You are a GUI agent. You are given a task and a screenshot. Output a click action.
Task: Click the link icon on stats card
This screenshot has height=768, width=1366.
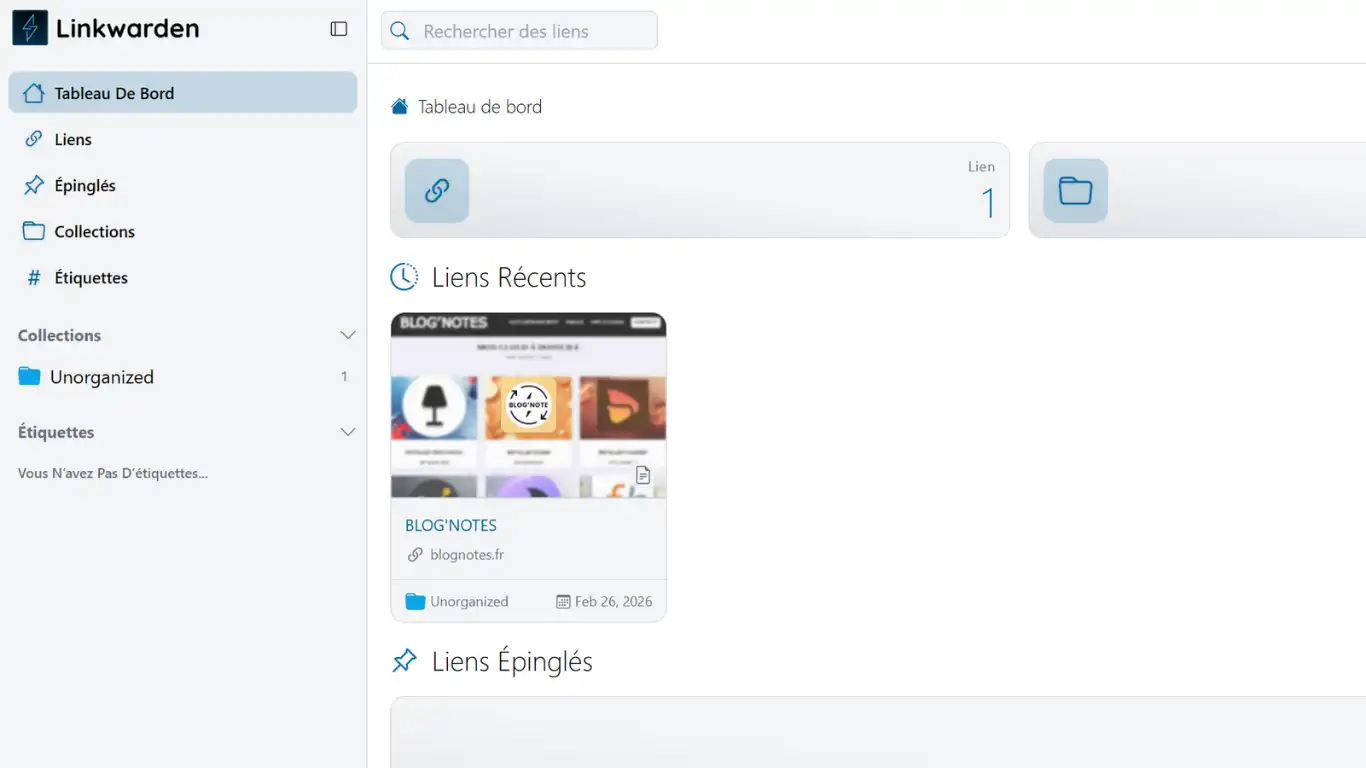pos(437,190)
